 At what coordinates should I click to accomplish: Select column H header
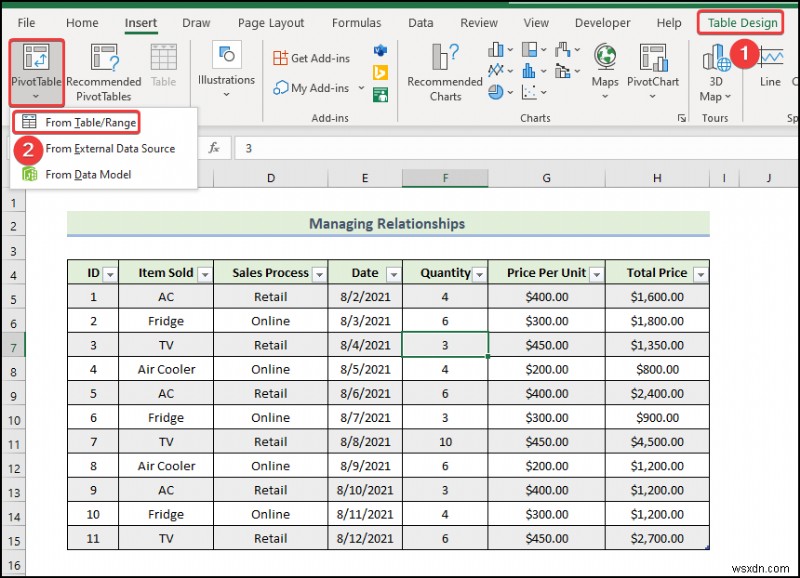(x=657, y=178)
